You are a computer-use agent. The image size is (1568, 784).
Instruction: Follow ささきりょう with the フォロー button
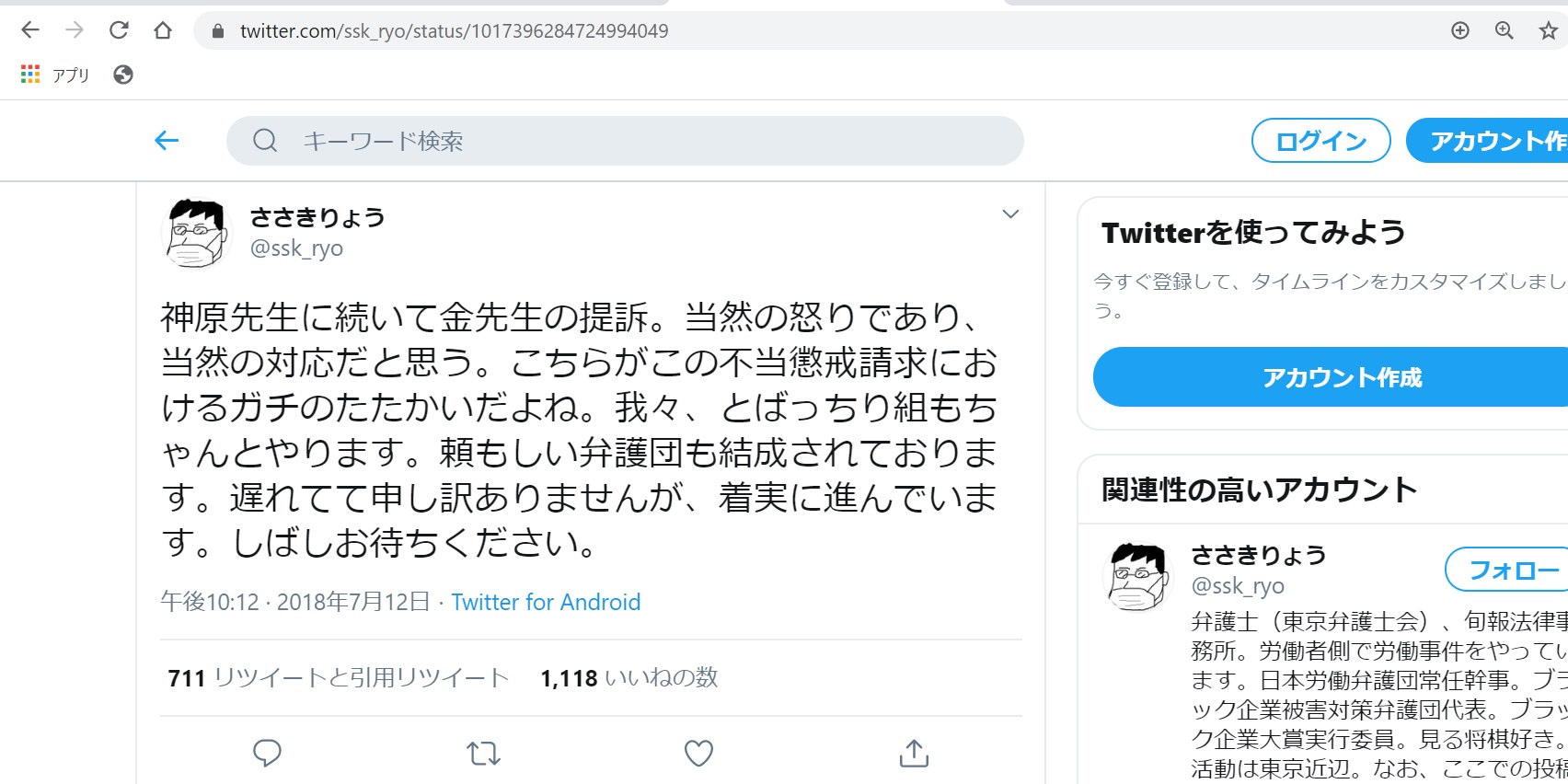tap(1509, 571)
